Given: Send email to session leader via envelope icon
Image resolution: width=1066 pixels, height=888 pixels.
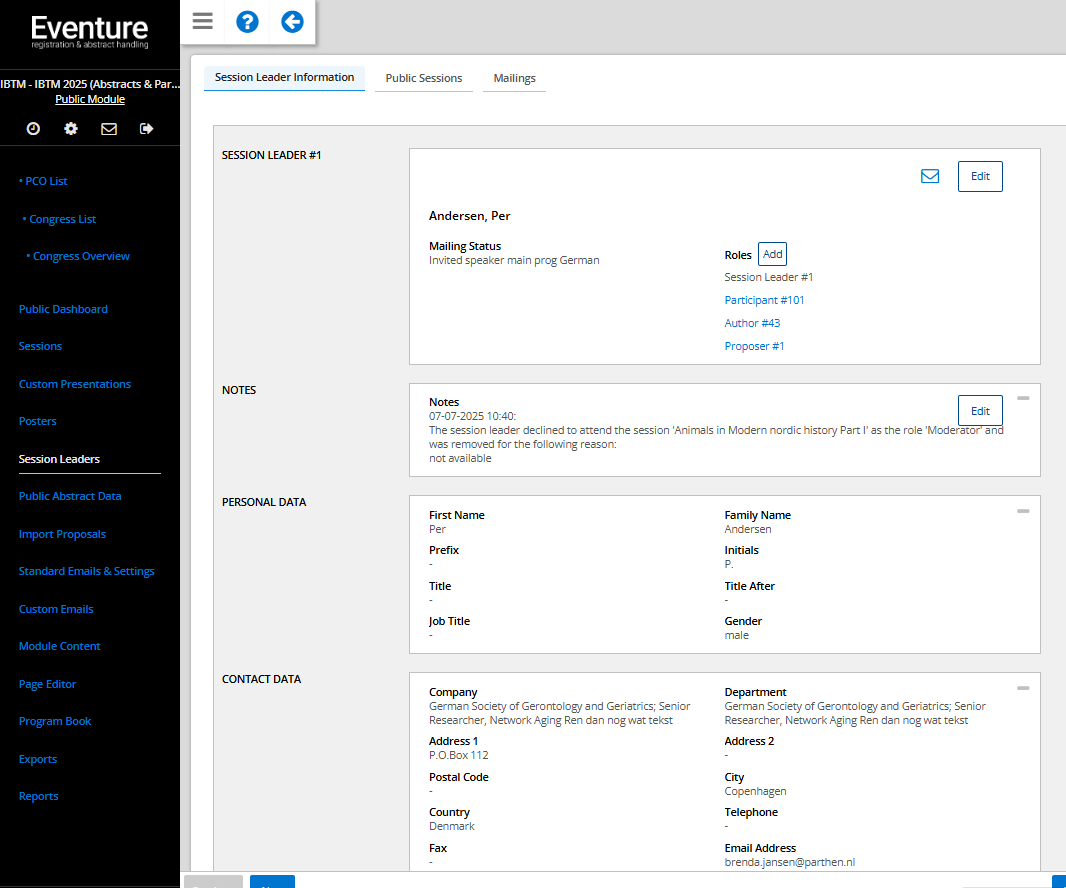Looking at the screenshot, I should pyautogui.click(x=930, y=176).
